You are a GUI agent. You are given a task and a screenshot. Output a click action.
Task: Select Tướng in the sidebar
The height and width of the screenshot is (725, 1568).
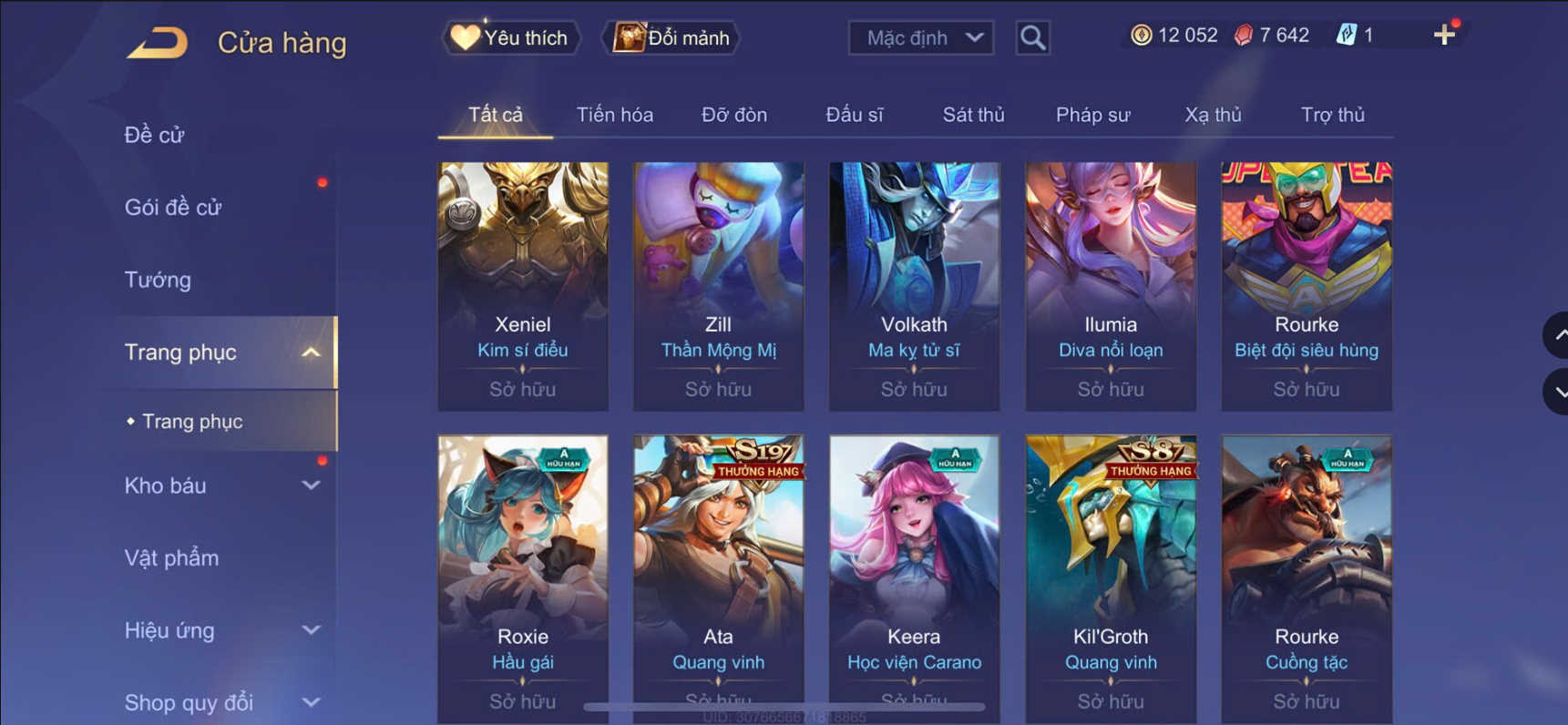click(x=158, y=280)
